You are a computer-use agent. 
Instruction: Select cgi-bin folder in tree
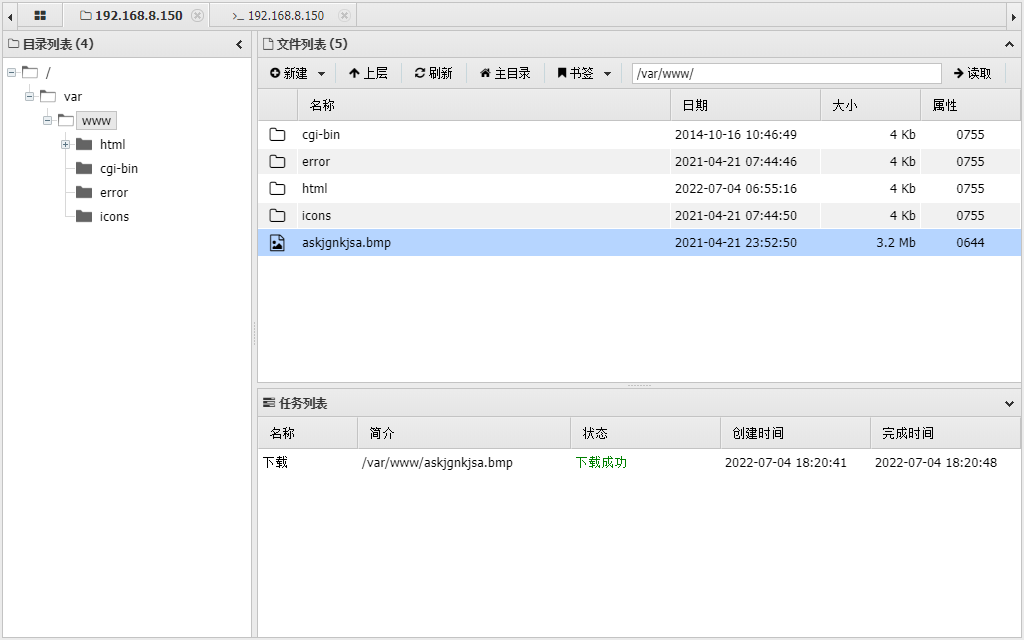point(119,168)
